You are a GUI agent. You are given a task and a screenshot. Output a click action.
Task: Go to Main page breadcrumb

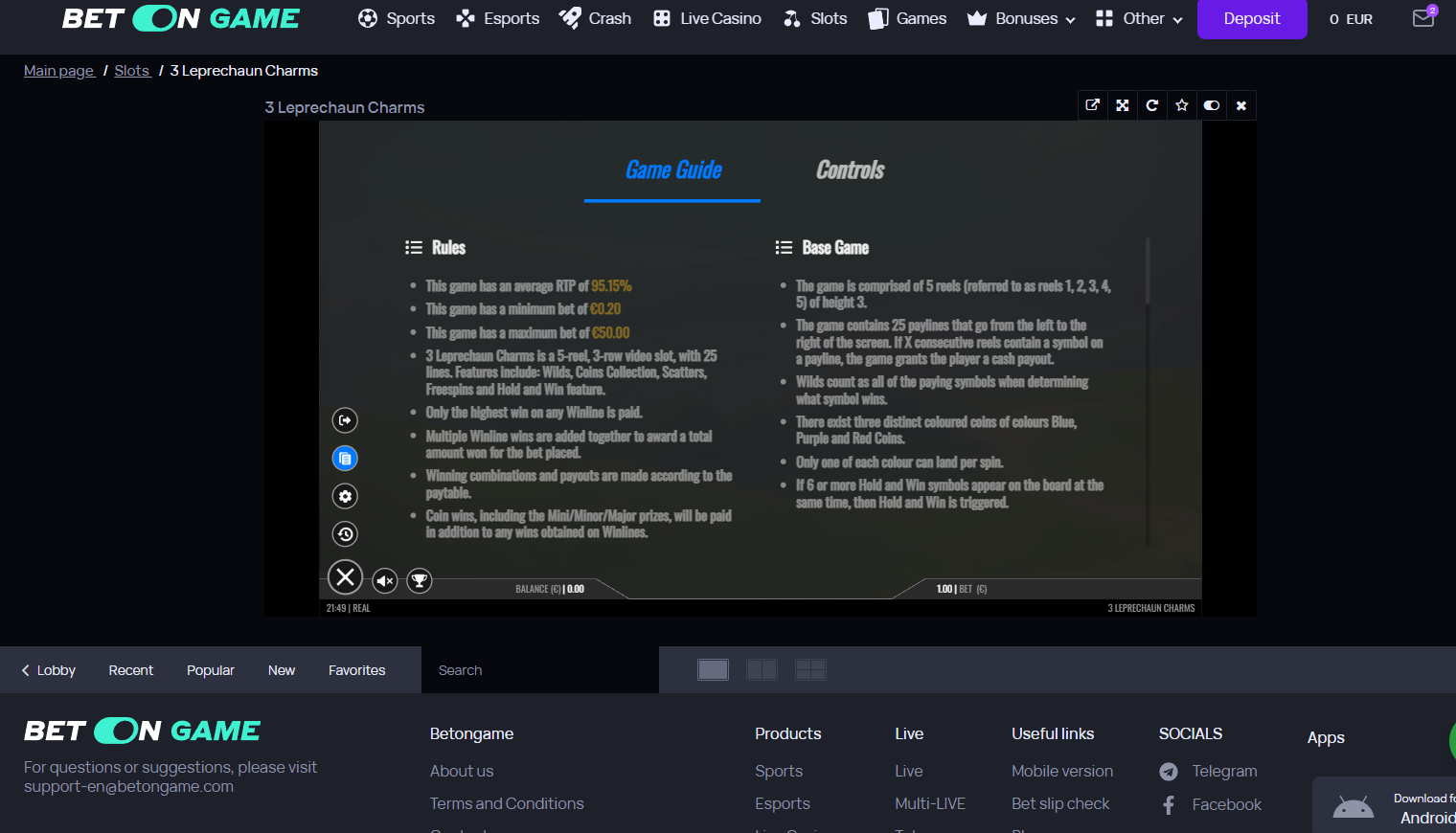tap(58, 71)
